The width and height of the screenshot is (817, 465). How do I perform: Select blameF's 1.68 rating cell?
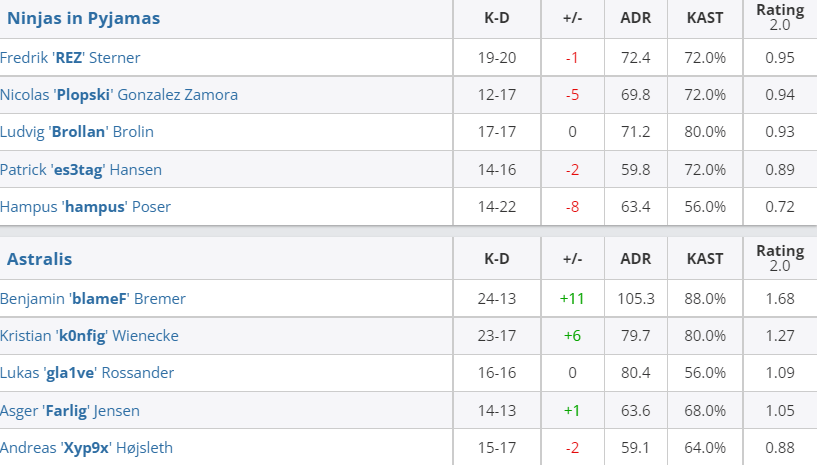tap(780, 299)
